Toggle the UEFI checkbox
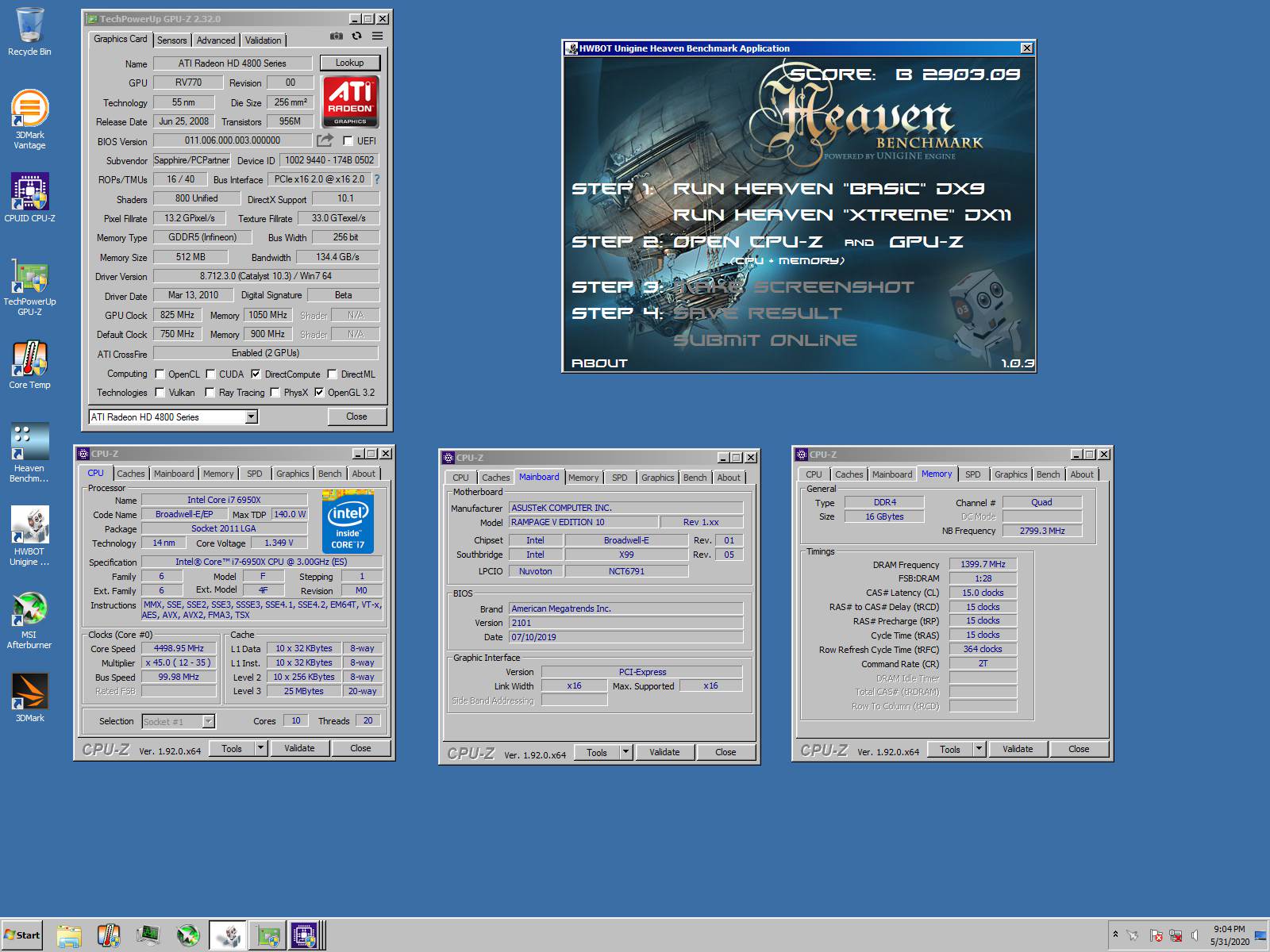The image size is (1270, 952). [x=348, y=141]
